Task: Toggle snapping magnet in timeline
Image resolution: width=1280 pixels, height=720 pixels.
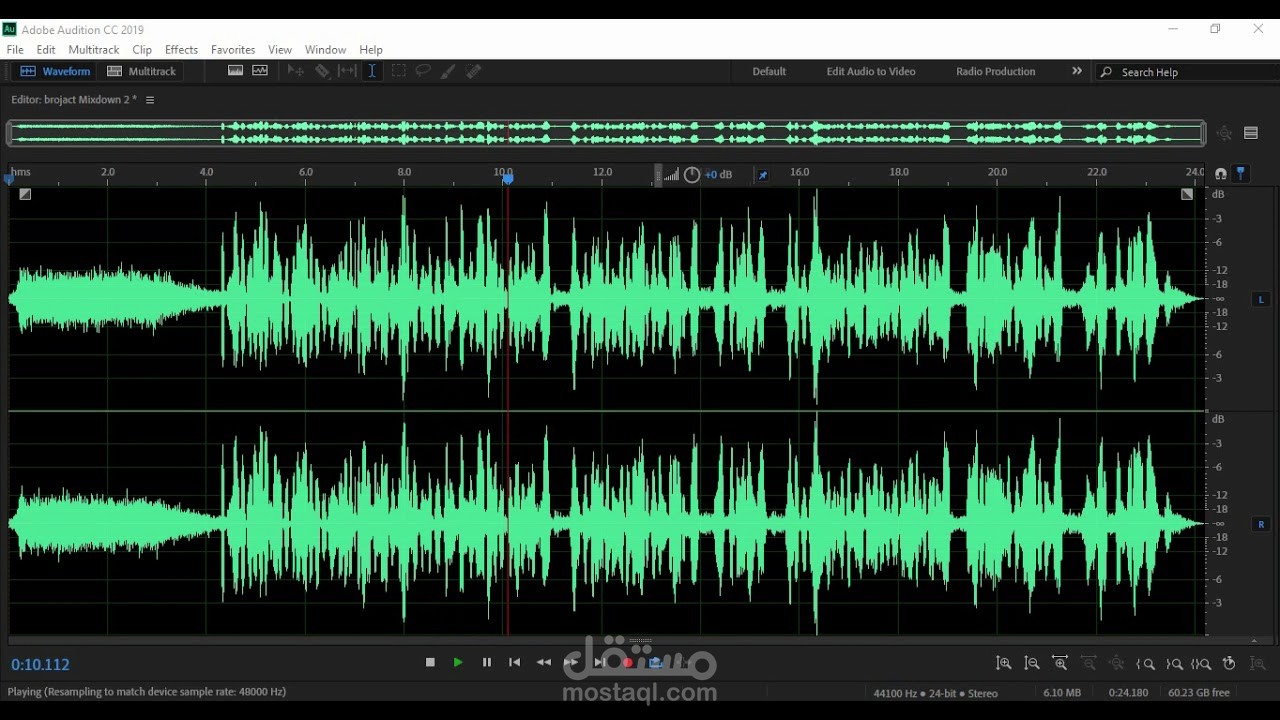Action: tap(1220, 174)
